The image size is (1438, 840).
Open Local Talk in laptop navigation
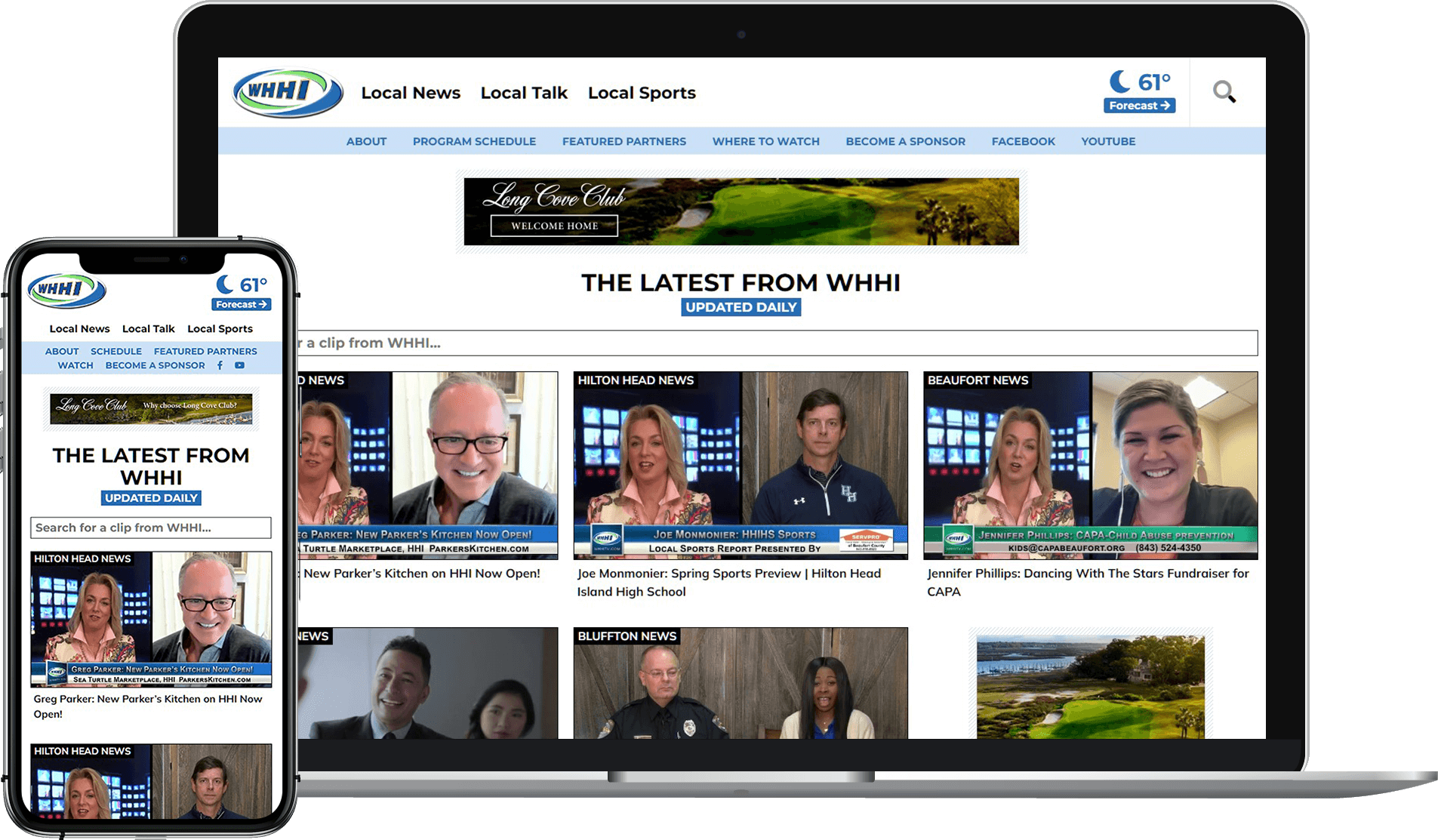point(524,93)
